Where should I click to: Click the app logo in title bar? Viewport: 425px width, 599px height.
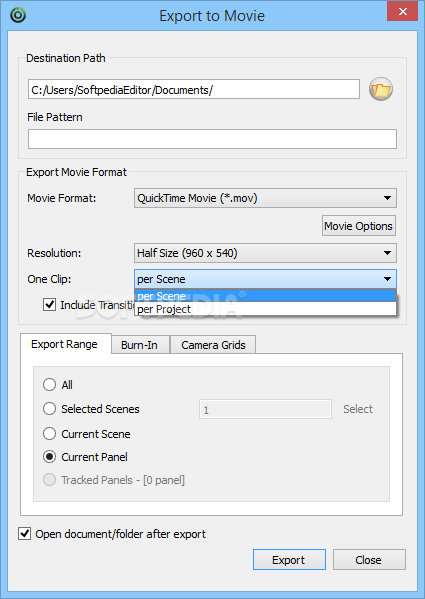pyautogui.click(x=18, y=16)
